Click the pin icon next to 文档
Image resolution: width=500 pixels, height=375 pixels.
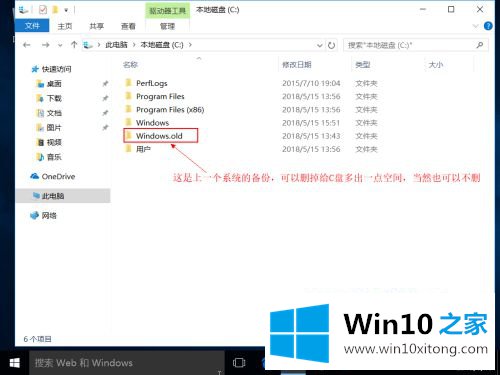click(x=105, y=113)
